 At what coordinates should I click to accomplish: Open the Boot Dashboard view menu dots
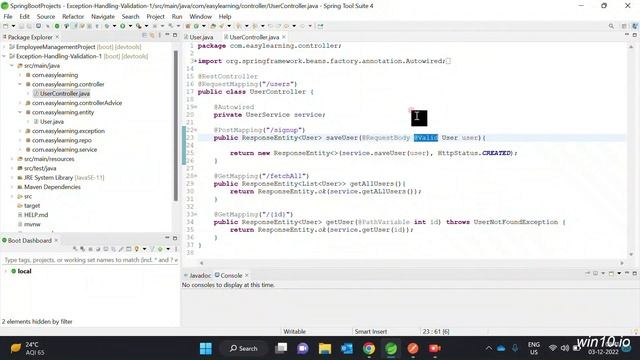pyautogui.click(x=176, y=249)
